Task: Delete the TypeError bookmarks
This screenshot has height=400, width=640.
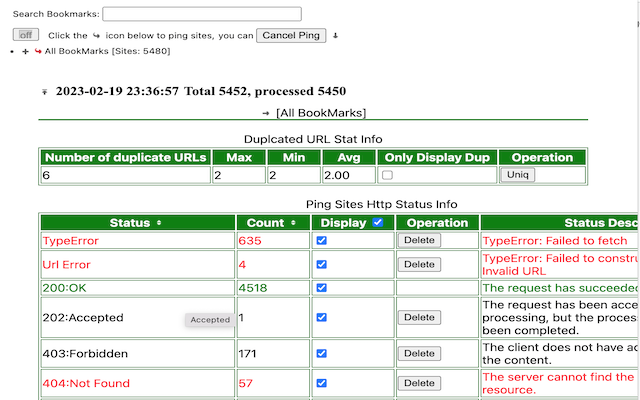Action: tap(419, 240)
